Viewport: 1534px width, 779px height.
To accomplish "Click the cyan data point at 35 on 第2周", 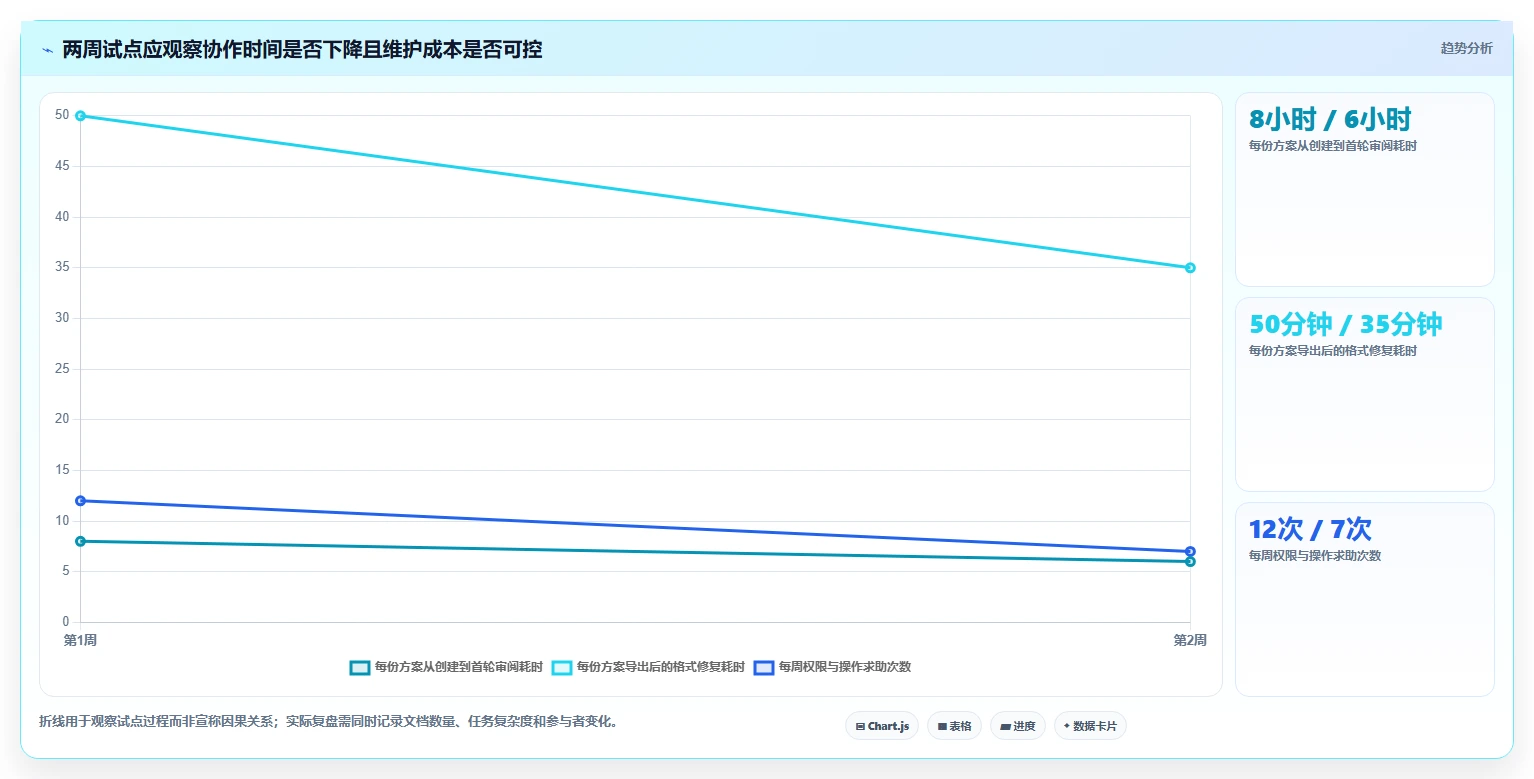I will tap(1190, 268).
